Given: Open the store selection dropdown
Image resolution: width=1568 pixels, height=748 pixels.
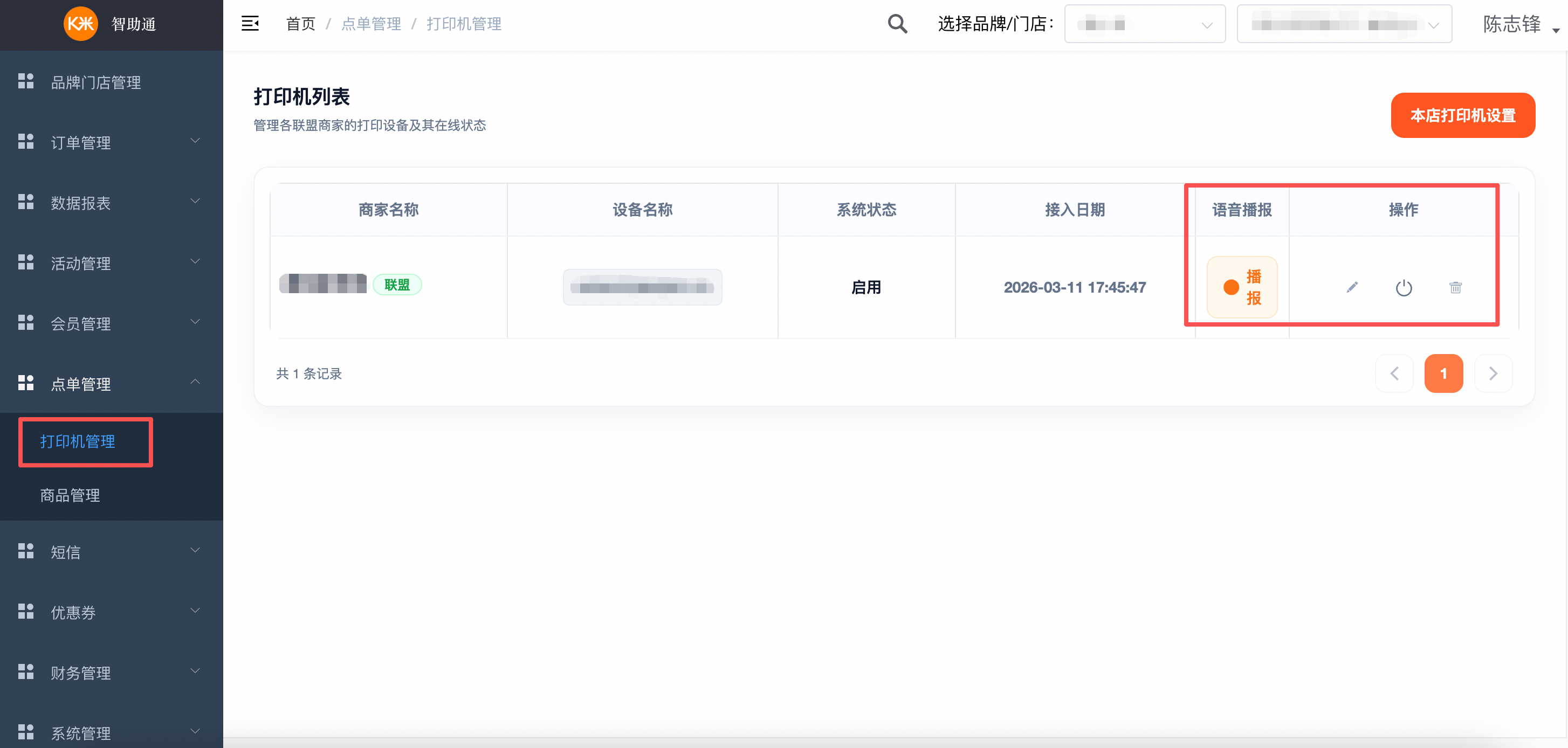Looking at the screenshot, I should coord(1344,24).
